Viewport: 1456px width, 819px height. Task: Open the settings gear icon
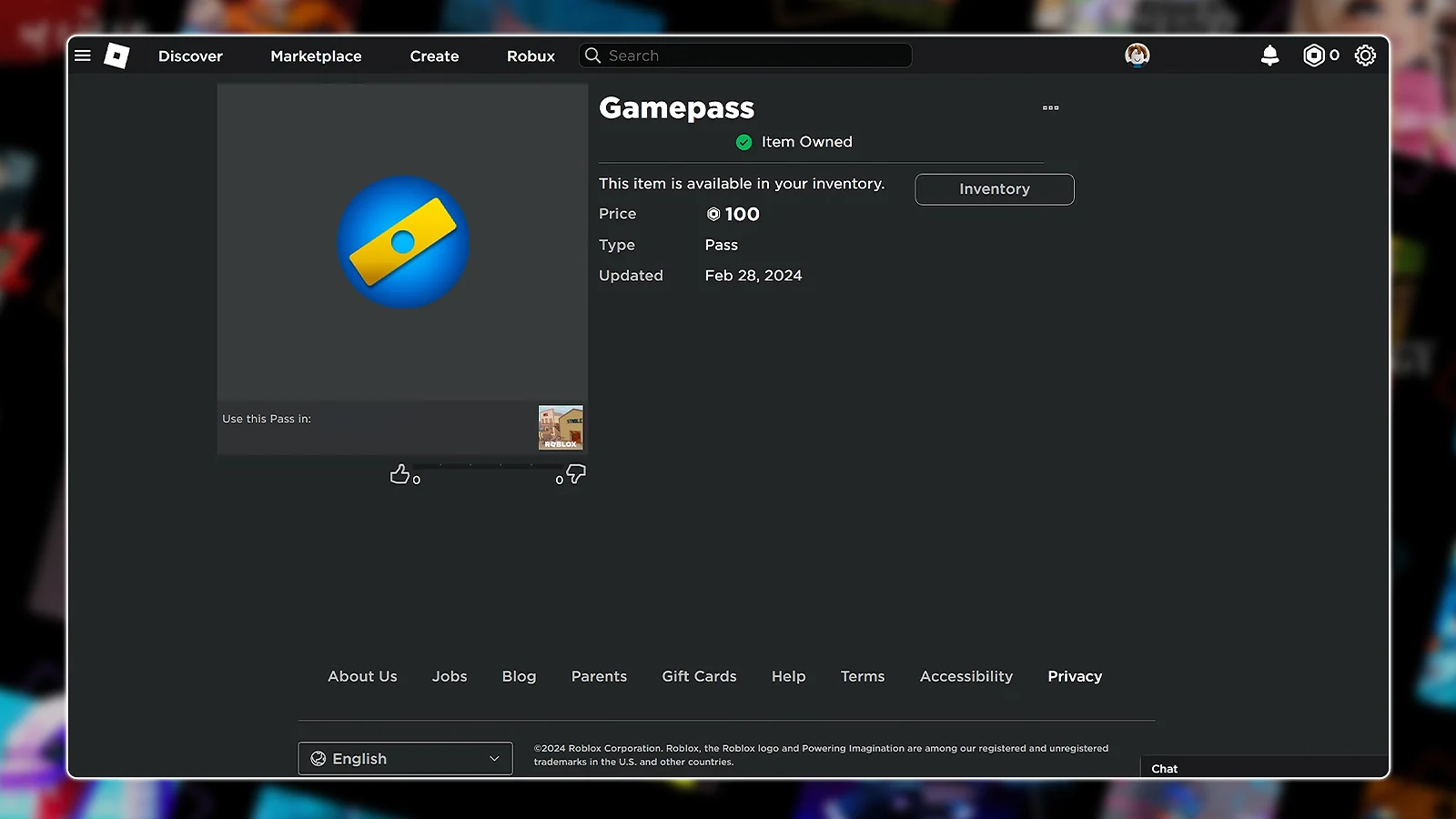point(1365,56)
